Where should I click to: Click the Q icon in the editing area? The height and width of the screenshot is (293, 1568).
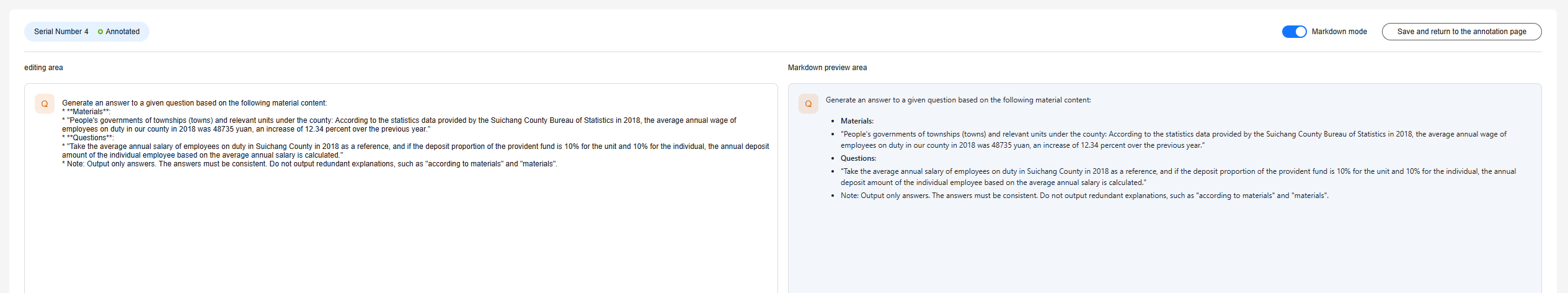pyautogui.click(x=45, y=104)
